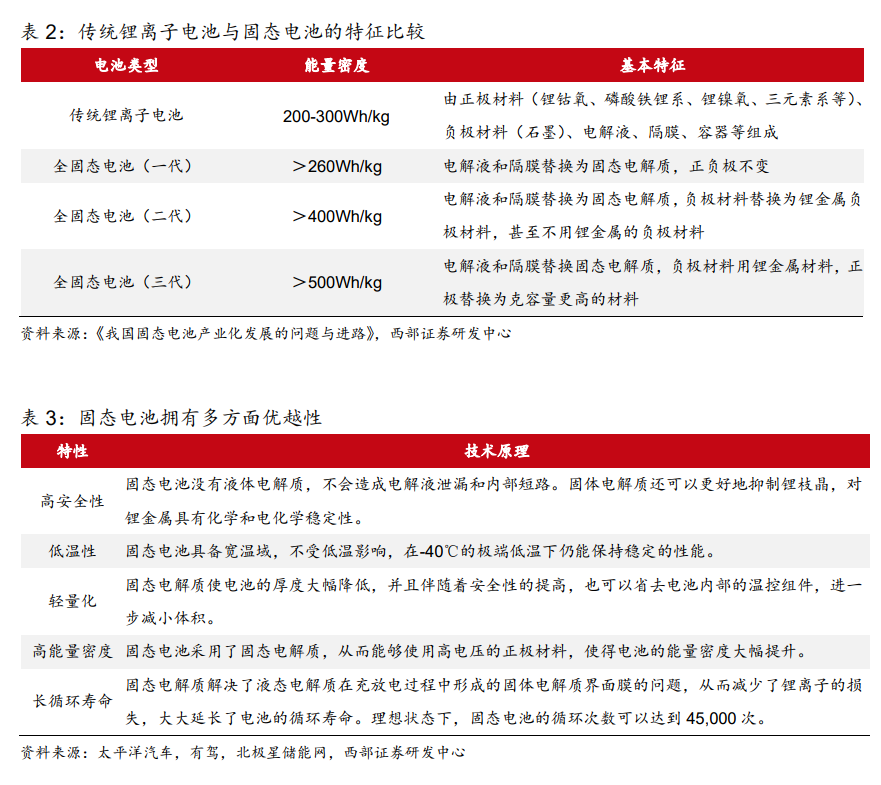Select the 特性 column header
881x785 pixels.
pyautogui.click(x=72, y=451)
